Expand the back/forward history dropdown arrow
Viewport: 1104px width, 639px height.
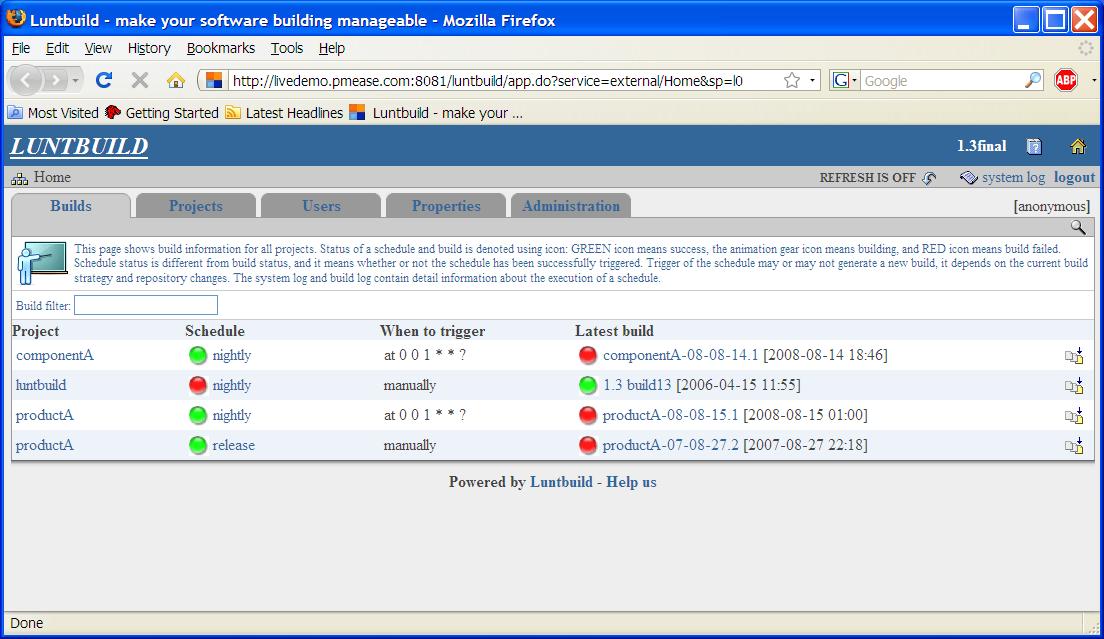(x=76, y=80)
